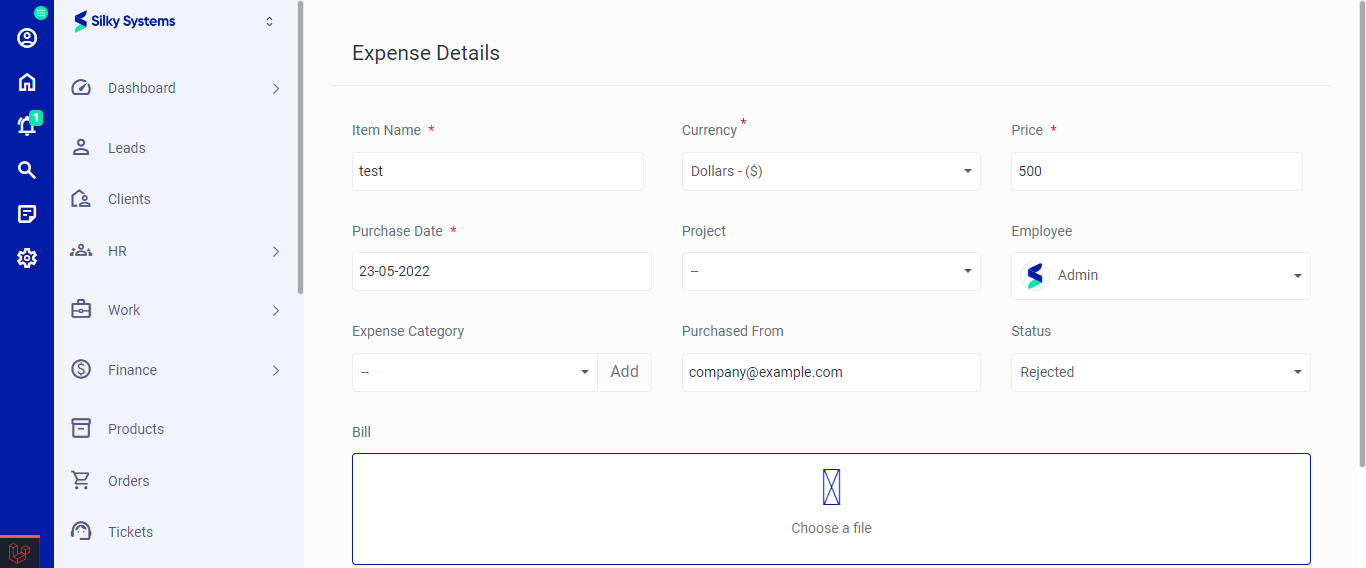This screenshot has height=568, width=1366.
Task: Open notifications bell icon
Action: [27, 126]
